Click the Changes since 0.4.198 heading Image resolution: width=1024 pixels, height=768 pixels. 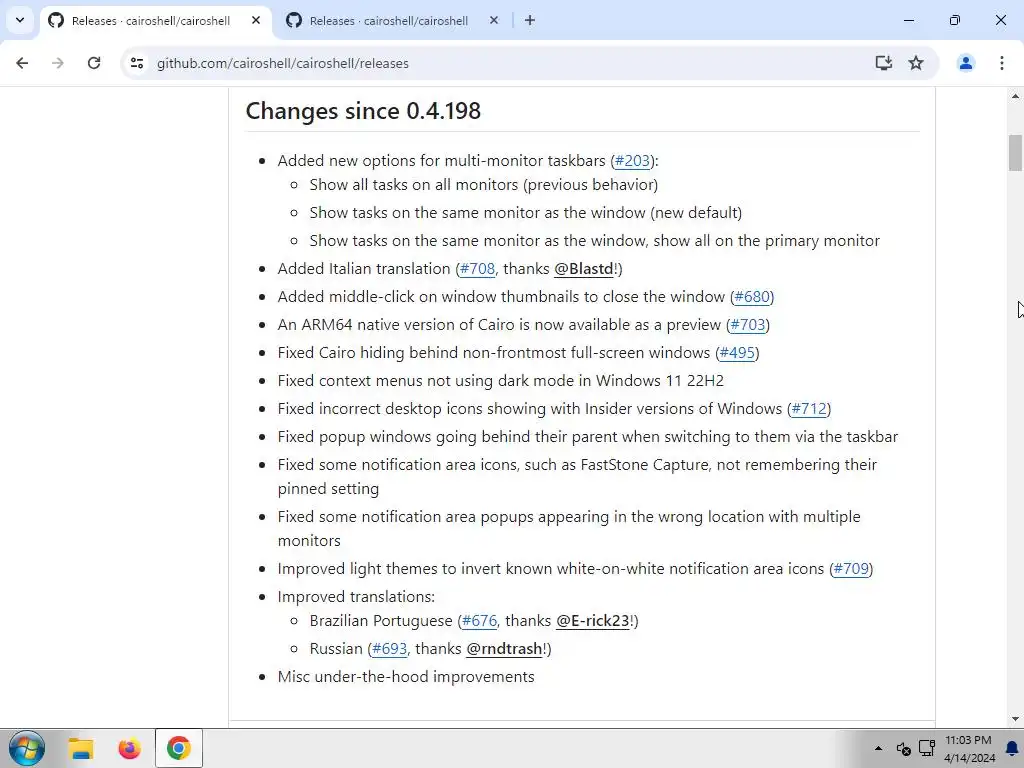pyautogui.click(x=363, y=111)
